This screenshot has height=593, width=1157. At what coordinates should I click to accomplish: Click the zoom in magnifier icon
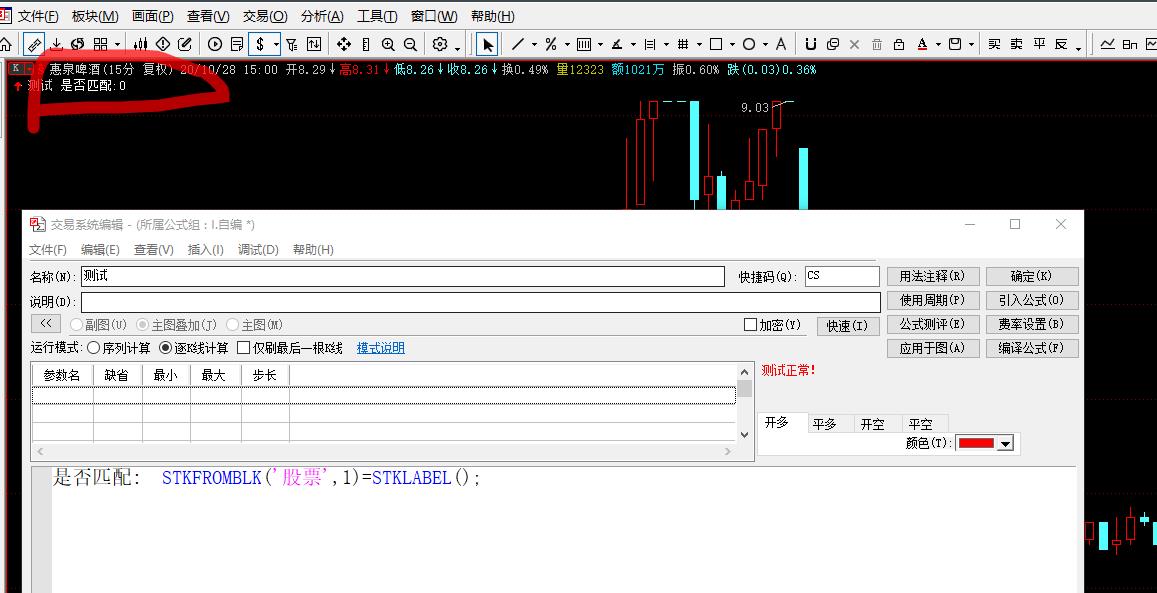coord(388,44)
